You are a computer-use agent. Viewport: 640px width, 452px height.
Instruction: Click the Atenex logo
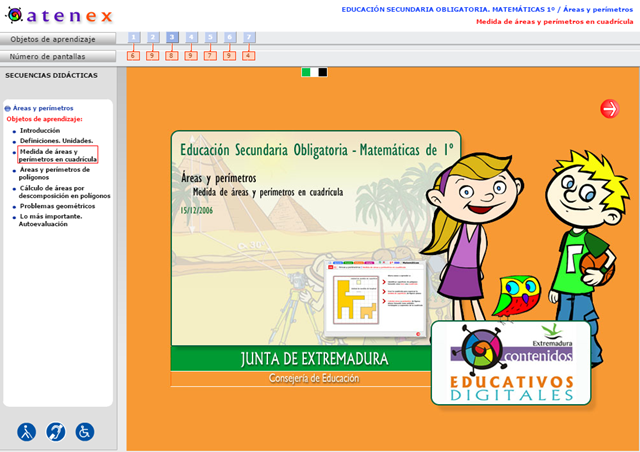coord(58,15)
